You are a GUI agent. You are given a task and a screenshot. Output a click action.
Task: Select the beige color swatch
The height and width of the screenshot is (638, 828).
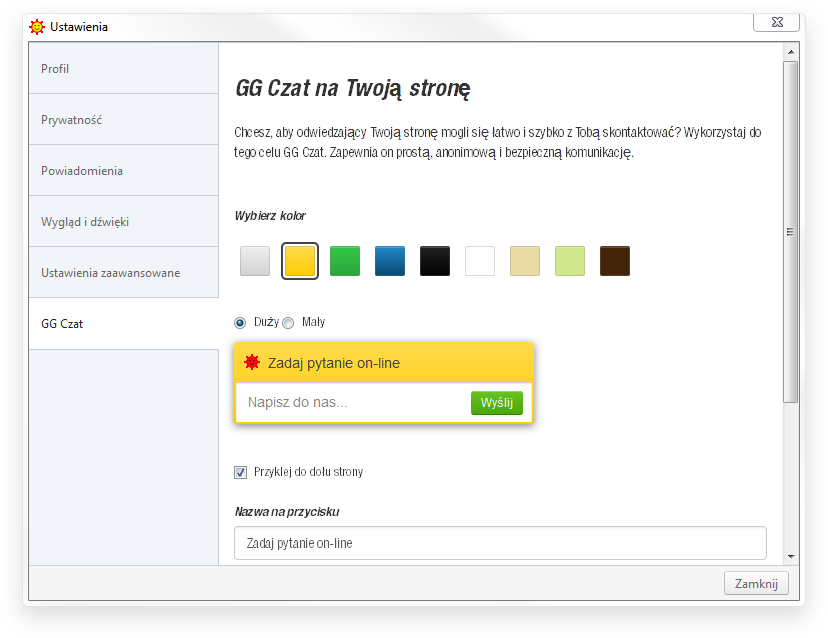point(525,261)
